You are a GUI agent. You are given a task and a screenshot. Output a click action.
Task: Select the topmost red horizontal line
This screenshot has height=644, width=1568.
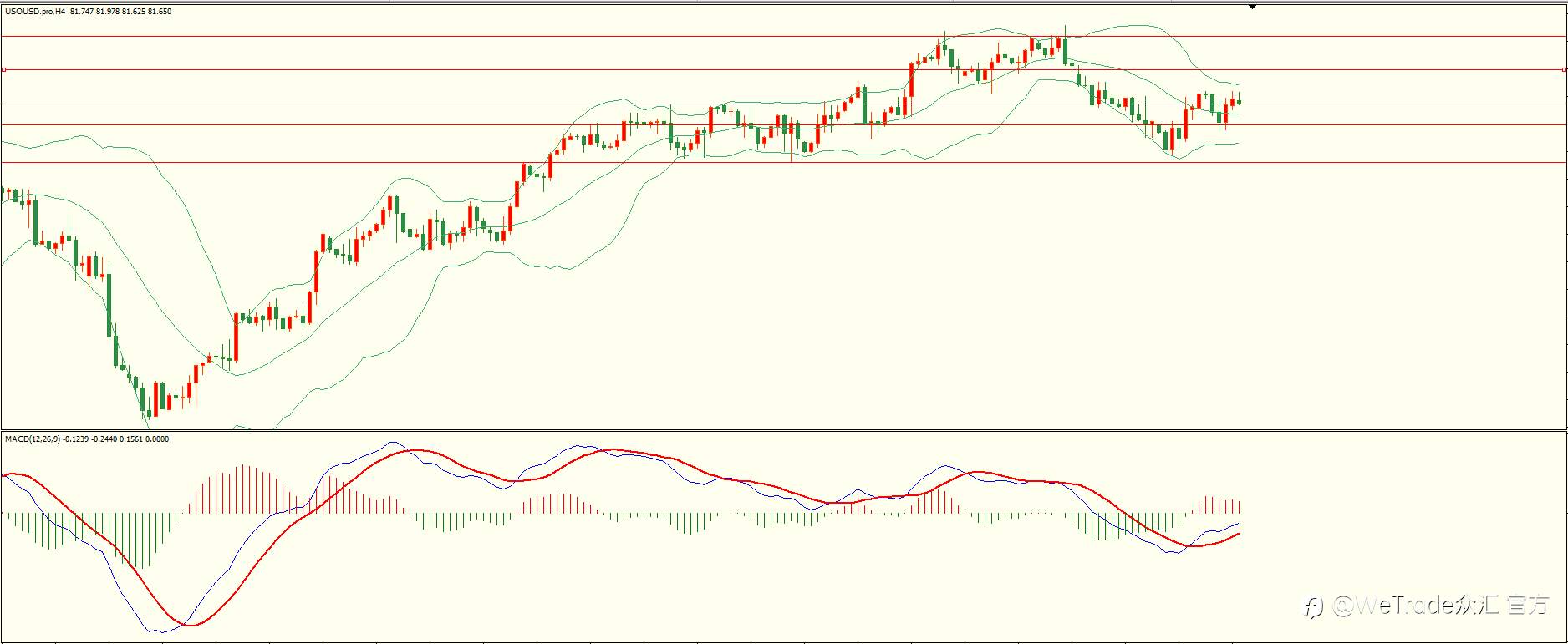[x=783, y=37]
